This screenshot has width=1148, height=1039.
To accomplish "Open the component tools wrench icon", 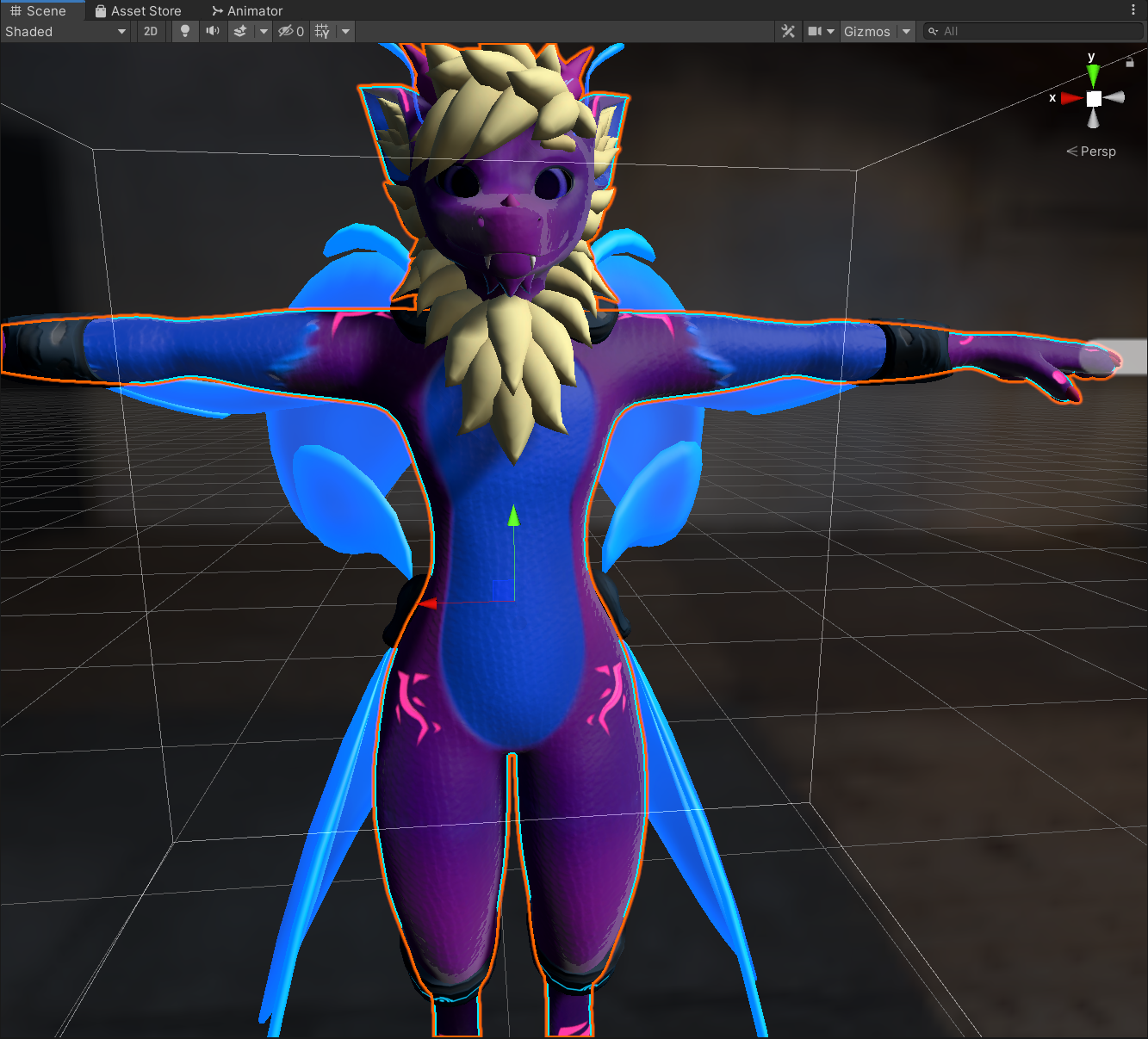I will [788, 31].
